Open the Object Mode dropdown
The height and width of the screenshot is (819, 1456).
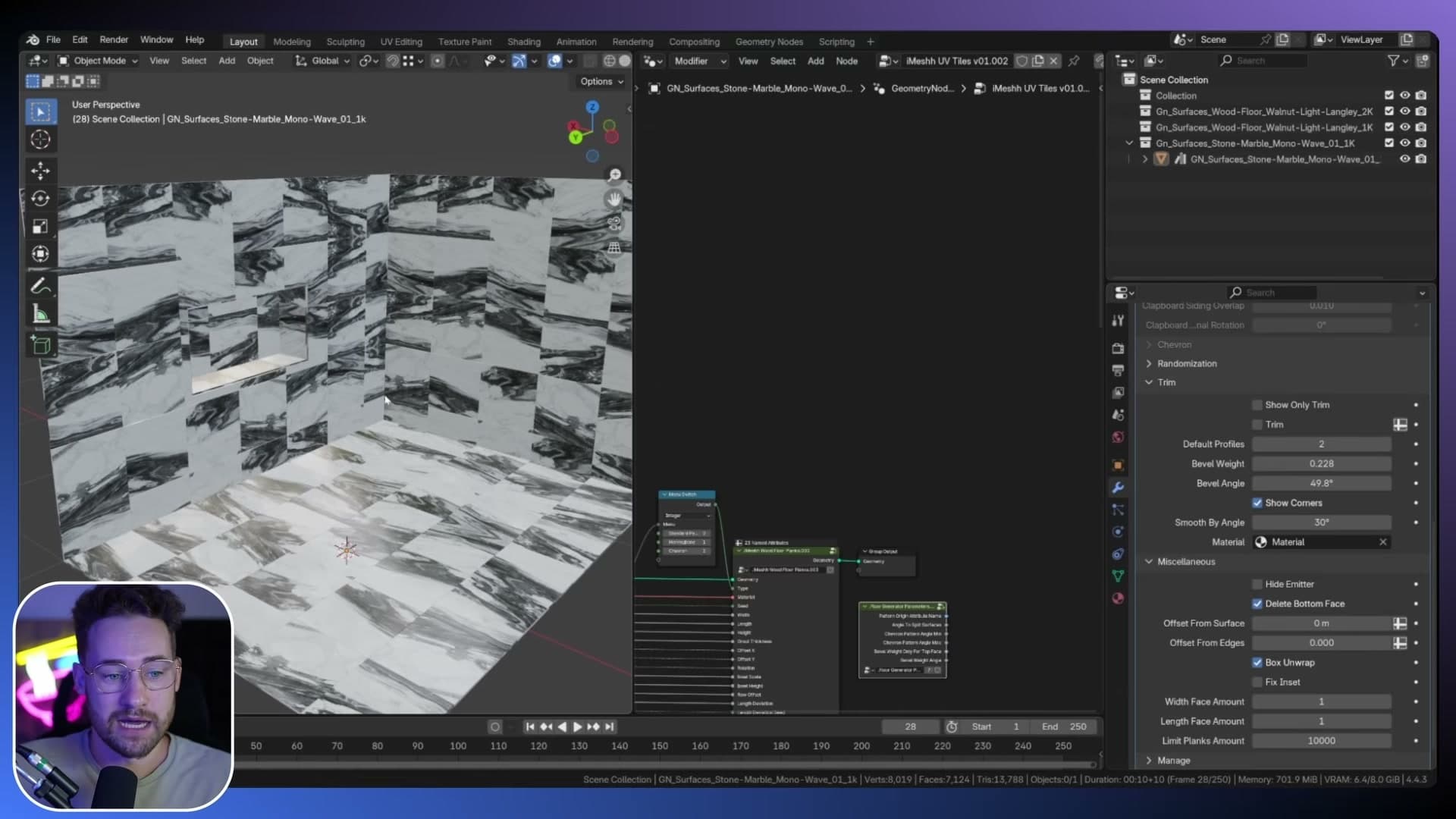click(x=99, y=61)
